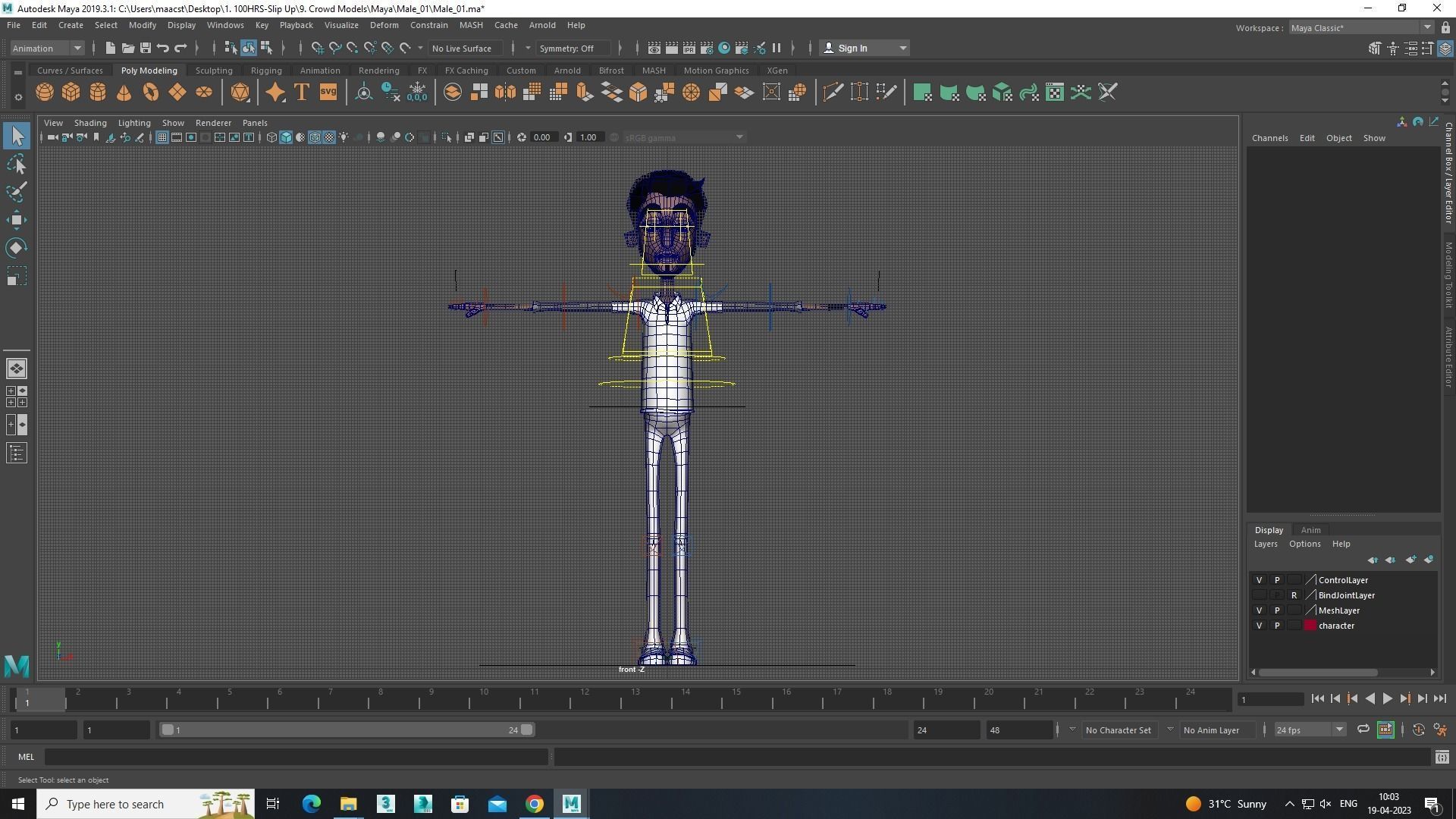The height and width of the screenshot is (819, 1456).
Task: Click the Snap to grids icon
Action: 317,49
